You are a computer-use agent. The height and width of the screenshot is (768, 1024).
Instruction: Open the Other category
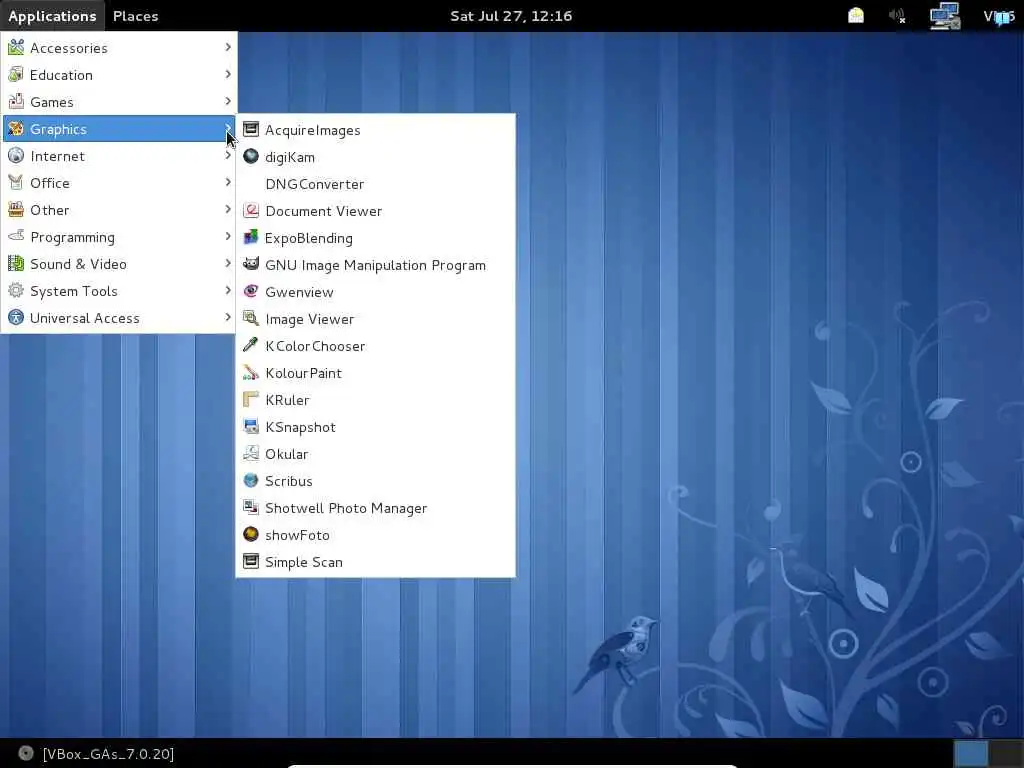point(119,210)
